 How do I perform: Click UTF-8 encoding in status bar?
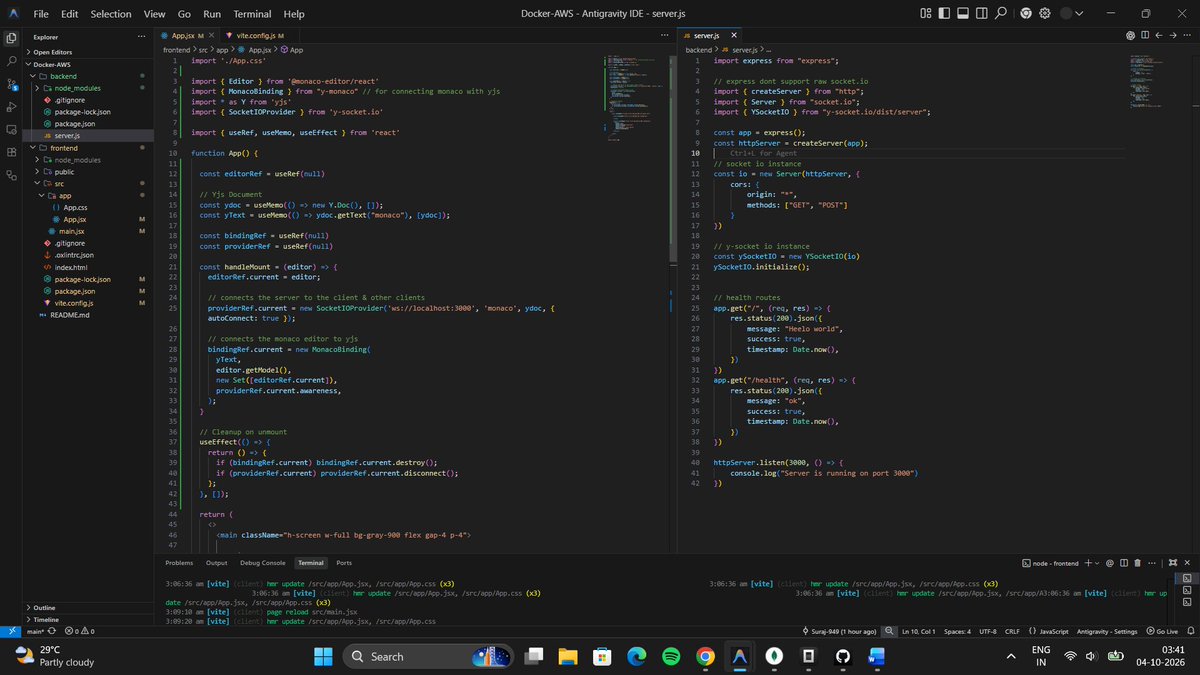[x=989, y=631]
